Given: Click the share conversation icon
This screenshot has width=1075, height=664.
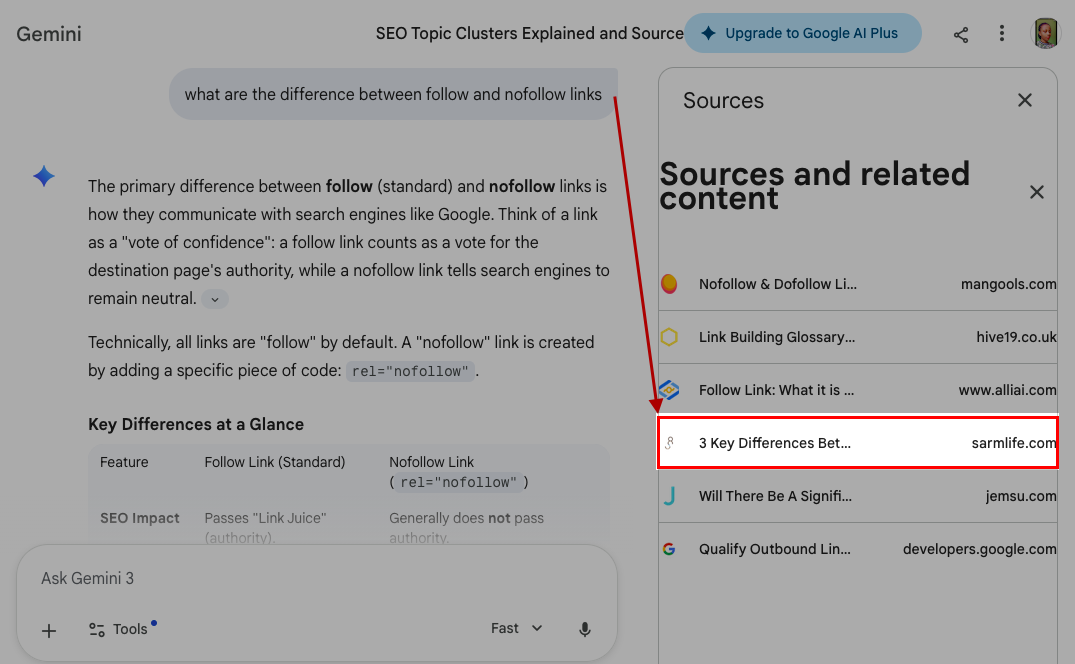Looking at the screenshot, I should [x=961, y=34].
